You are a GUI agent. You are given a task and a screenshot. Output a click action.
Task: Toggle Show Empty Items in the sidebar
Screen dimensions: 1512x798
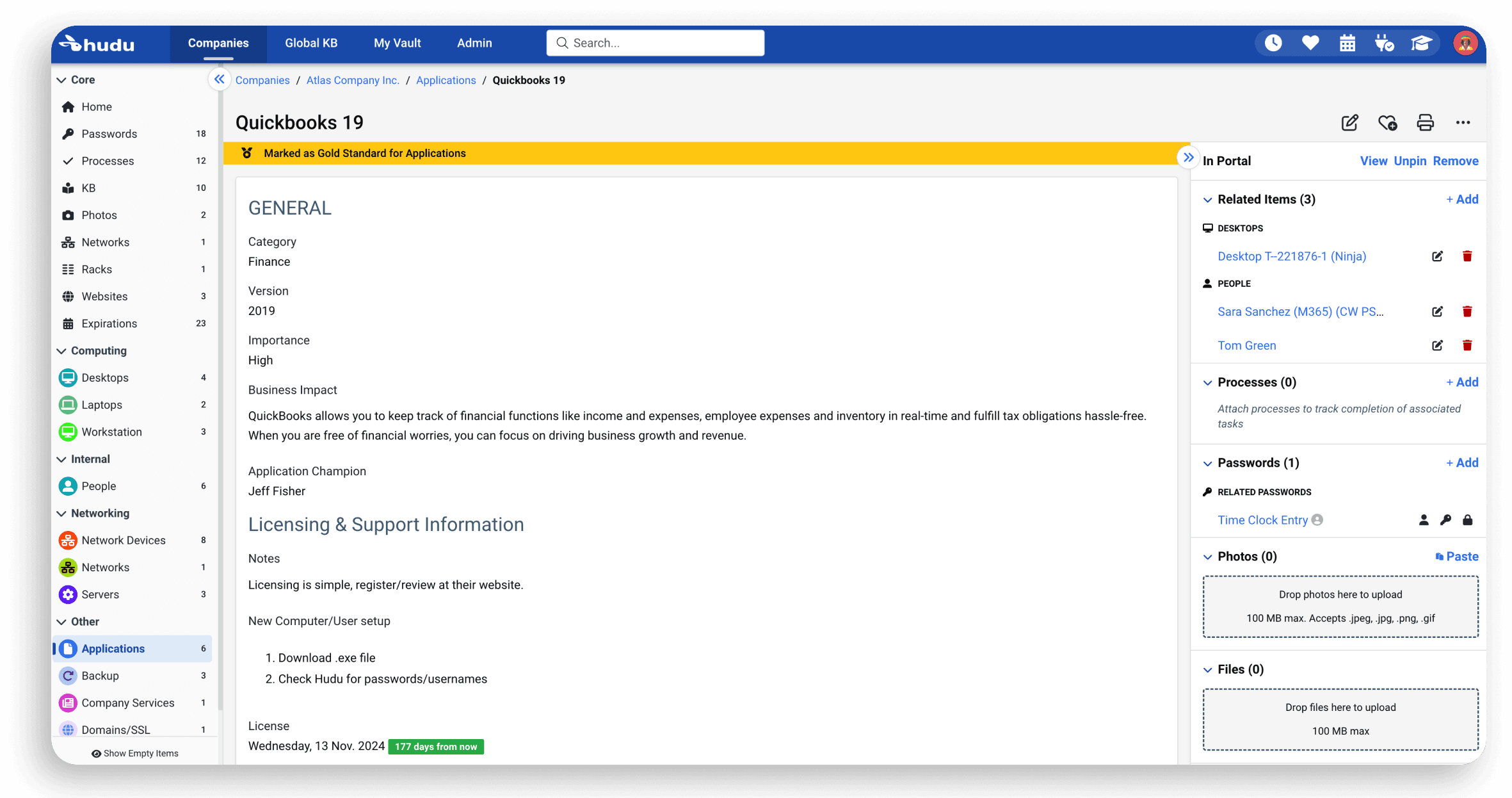pos(135,753)
